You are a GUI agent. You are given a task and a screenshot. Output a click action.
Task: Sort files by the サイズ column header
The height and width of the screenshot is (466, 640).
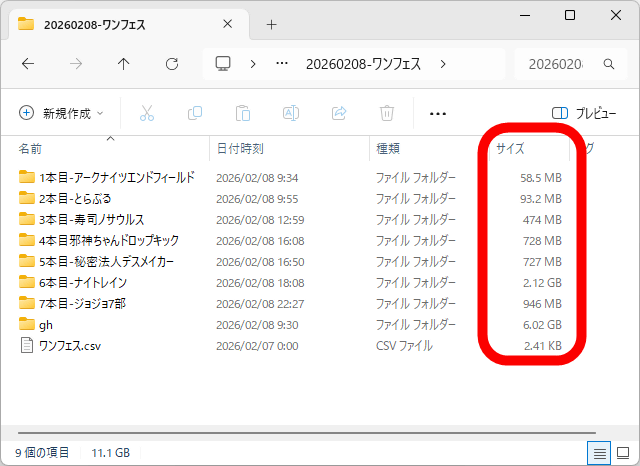(x=510, y=149)
